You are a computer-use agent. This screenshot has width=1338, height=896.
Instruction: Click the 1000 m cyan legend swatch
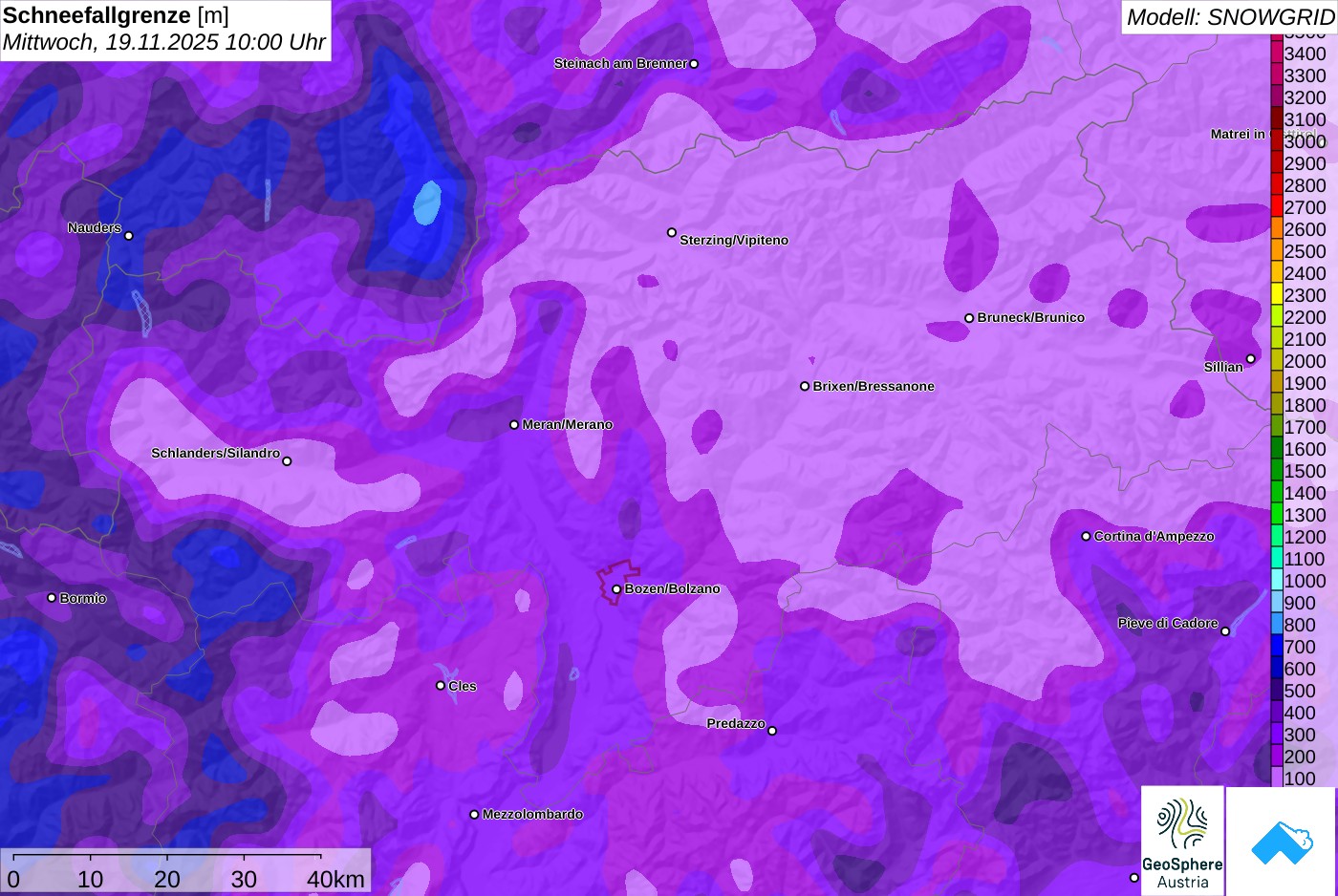1277,581
